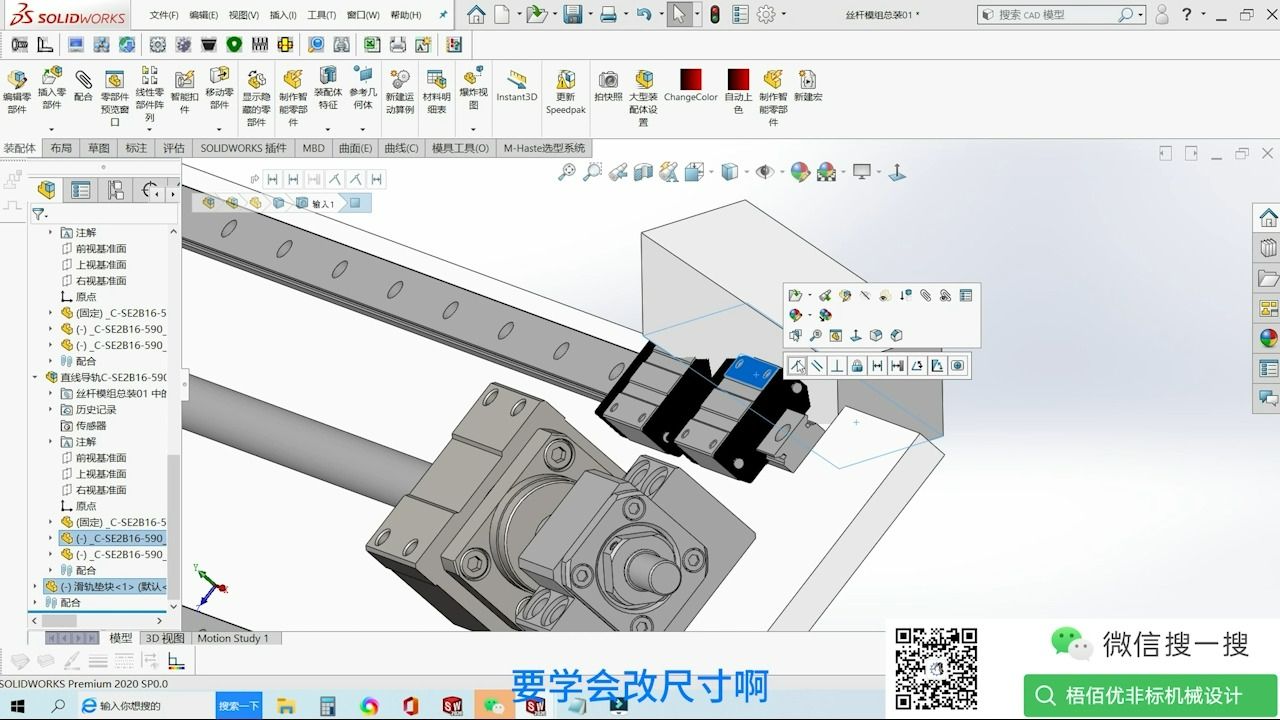Click the 自动上色 red swatch tool
The width and height of the screenshot is (1280, 720).
pos(738,91)
